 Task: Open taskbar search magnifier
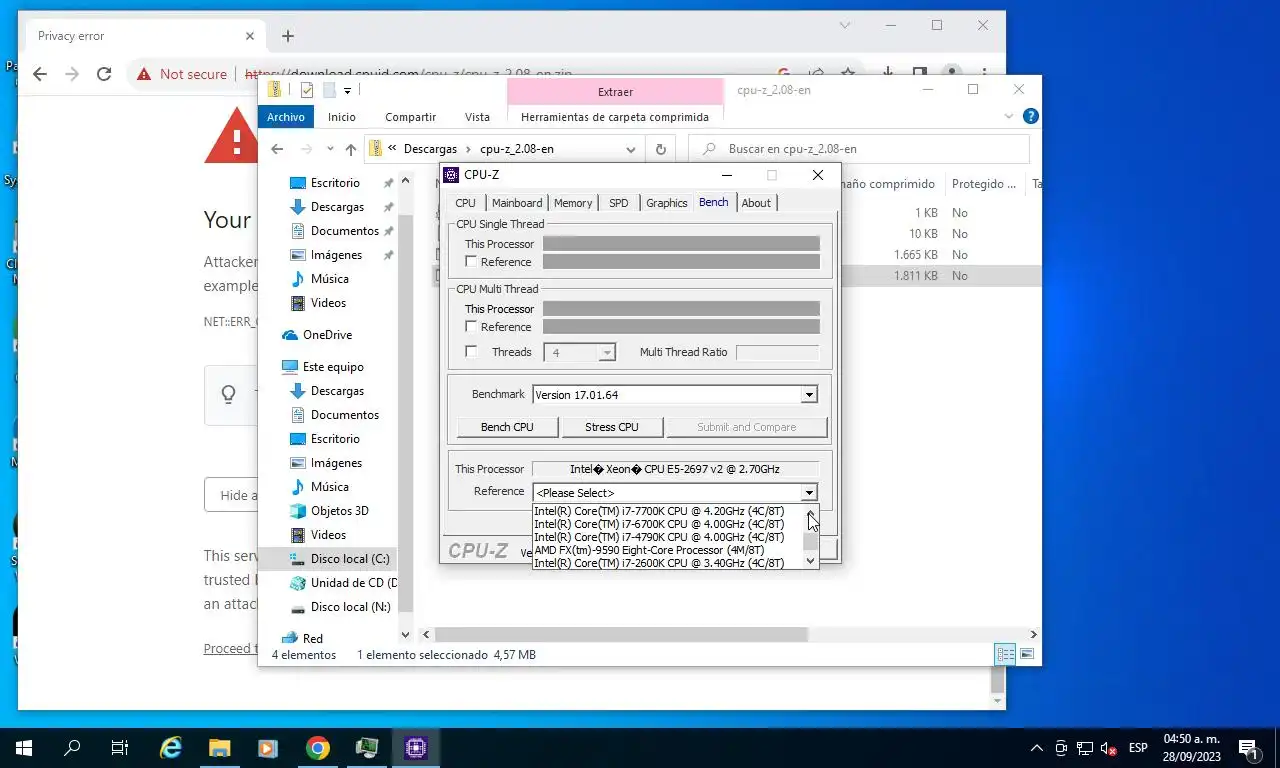tap(72, 747)
